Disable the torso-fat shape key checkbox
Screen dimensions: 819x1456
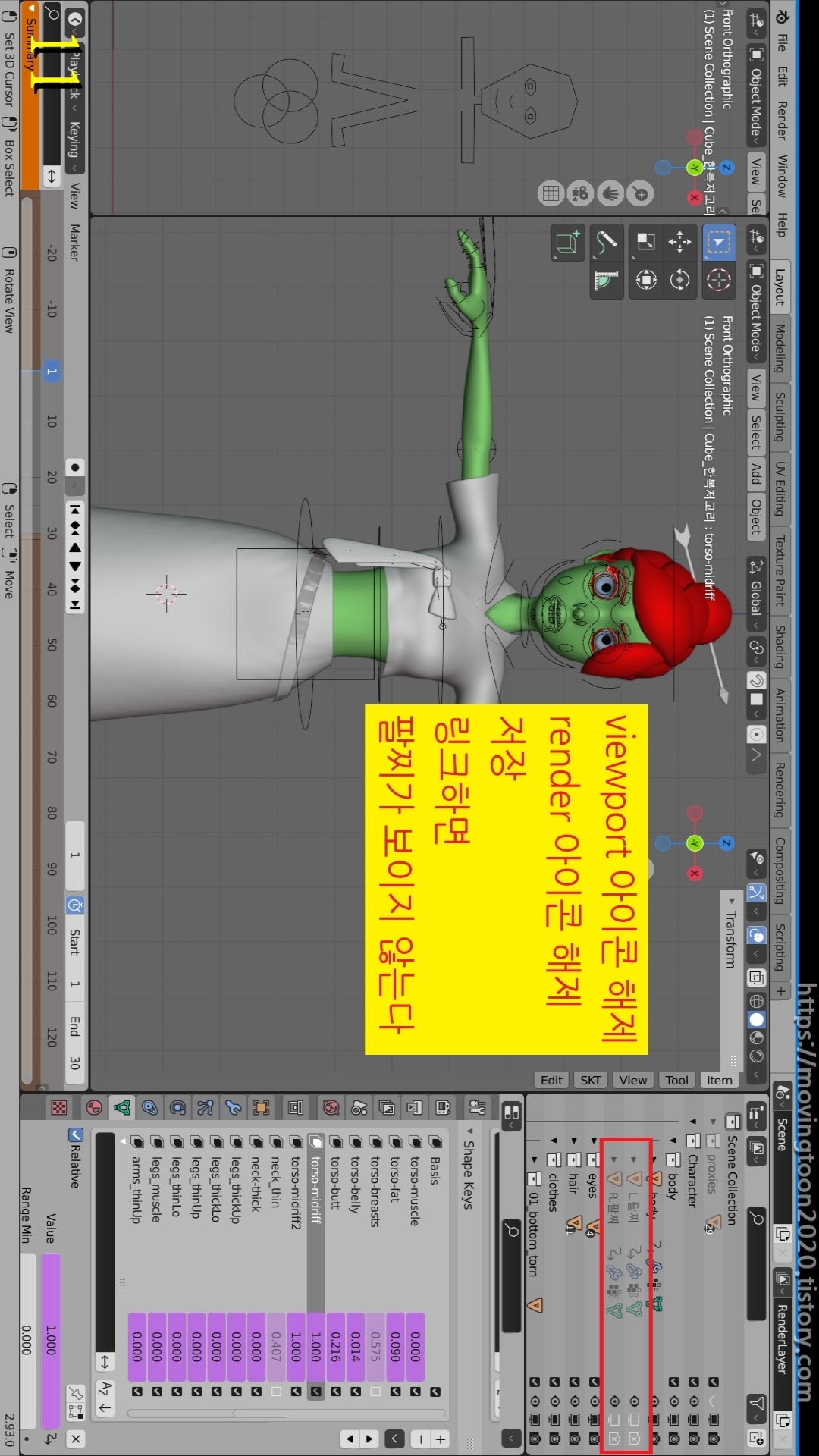click(x=395, y=1392)
